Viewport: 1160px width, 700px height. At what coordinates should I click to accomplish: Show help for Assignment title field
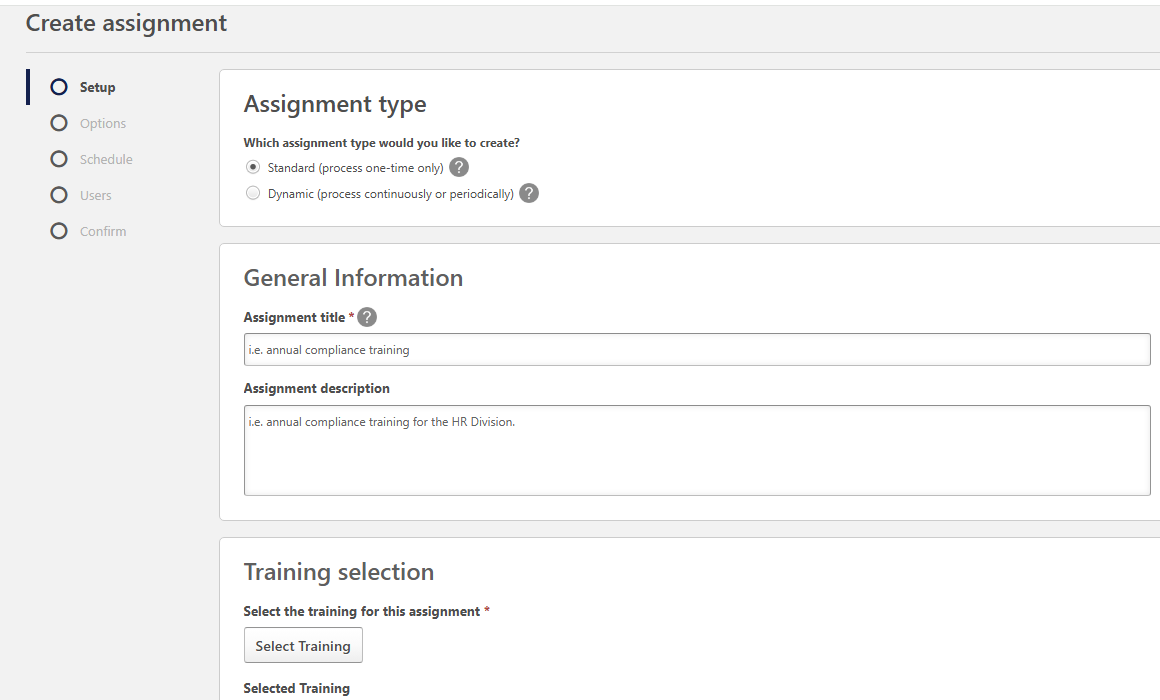[x=367, y=317]
